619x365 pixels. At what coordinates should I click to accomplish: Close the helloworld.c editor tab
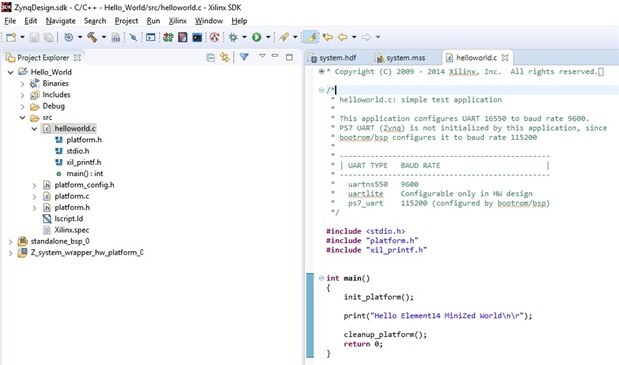pos(505,58)
